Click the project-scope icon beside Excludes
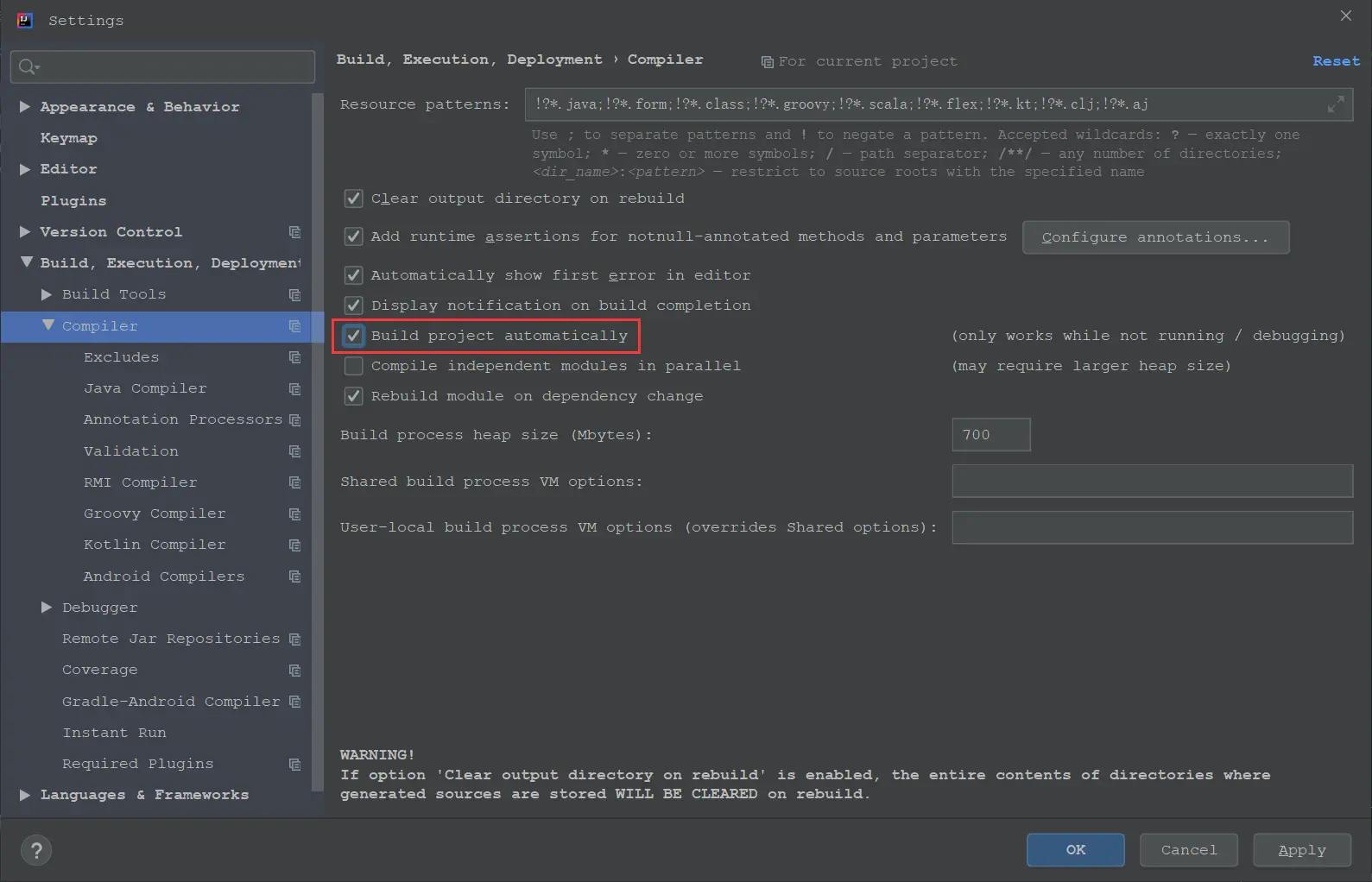The width and height of the screenshot is (1372, 882). point(294,357)
